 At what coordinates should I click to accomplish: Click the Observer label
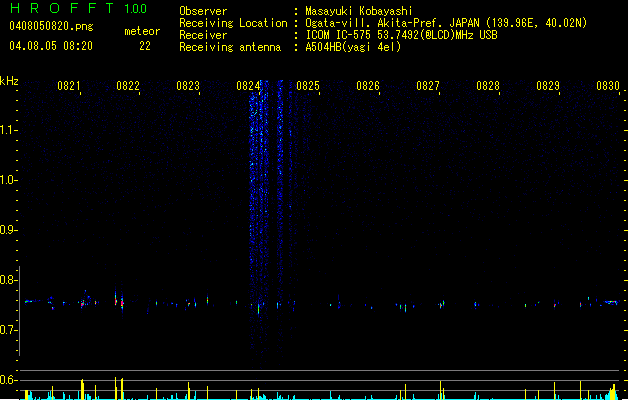coord(203,11)
